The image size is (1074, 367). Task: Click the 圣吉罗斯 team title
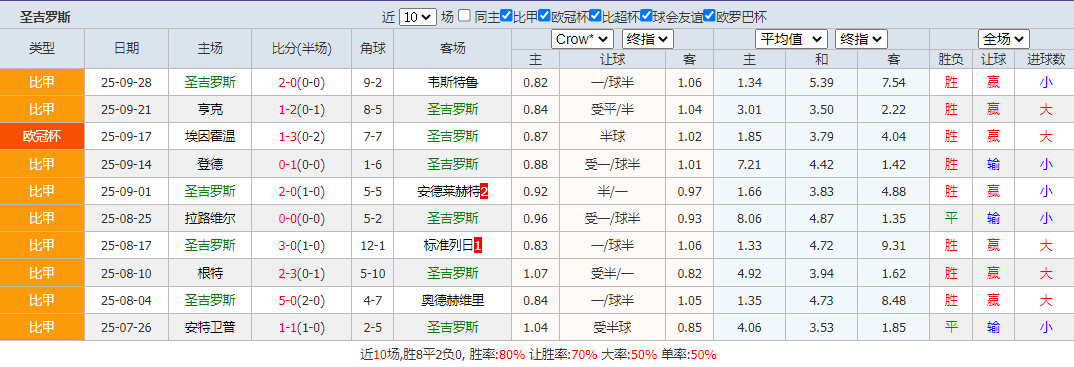tap(45, 17)
